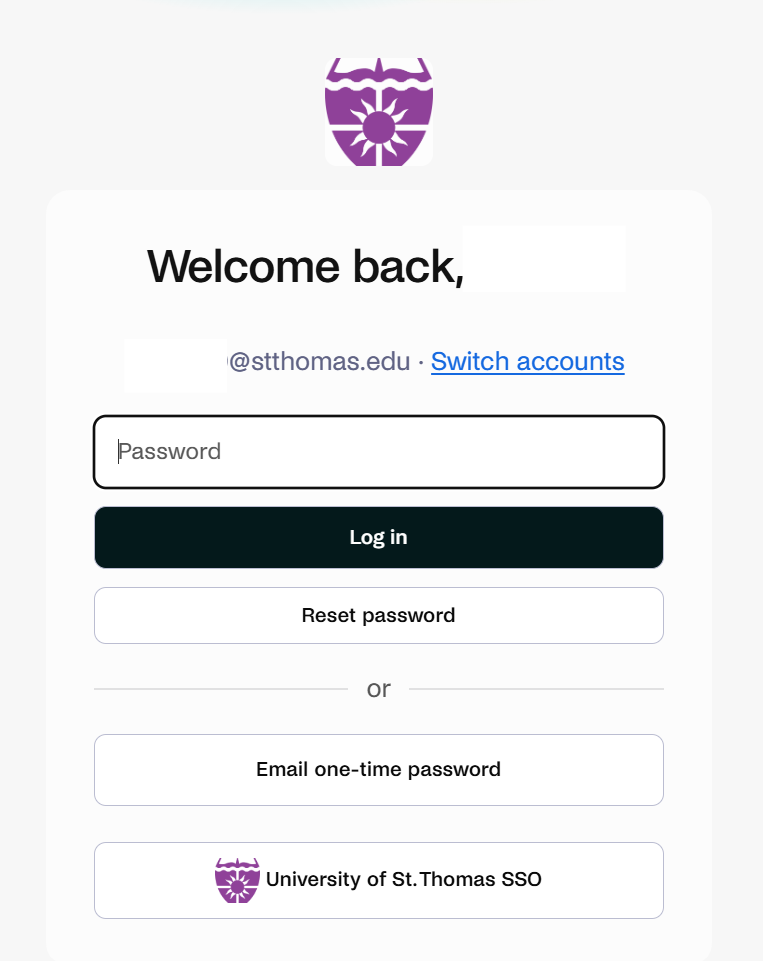Click the large St. Thomas shield logo

tap(379, 112)
